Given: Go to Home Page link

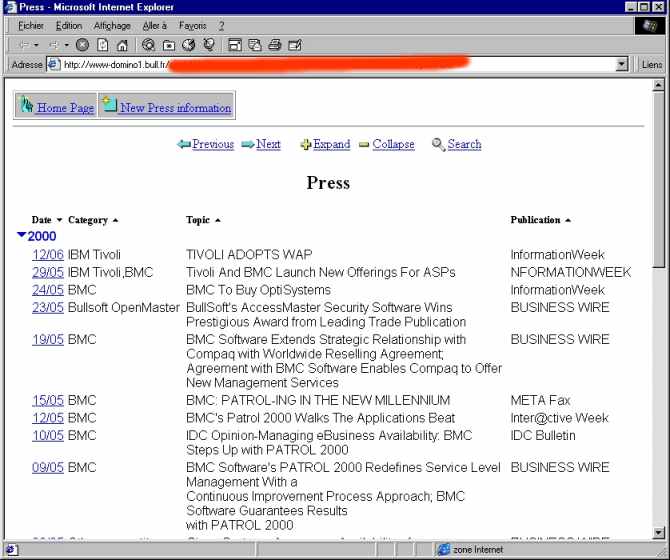Looking at the screenshot, I should point(65,108).
